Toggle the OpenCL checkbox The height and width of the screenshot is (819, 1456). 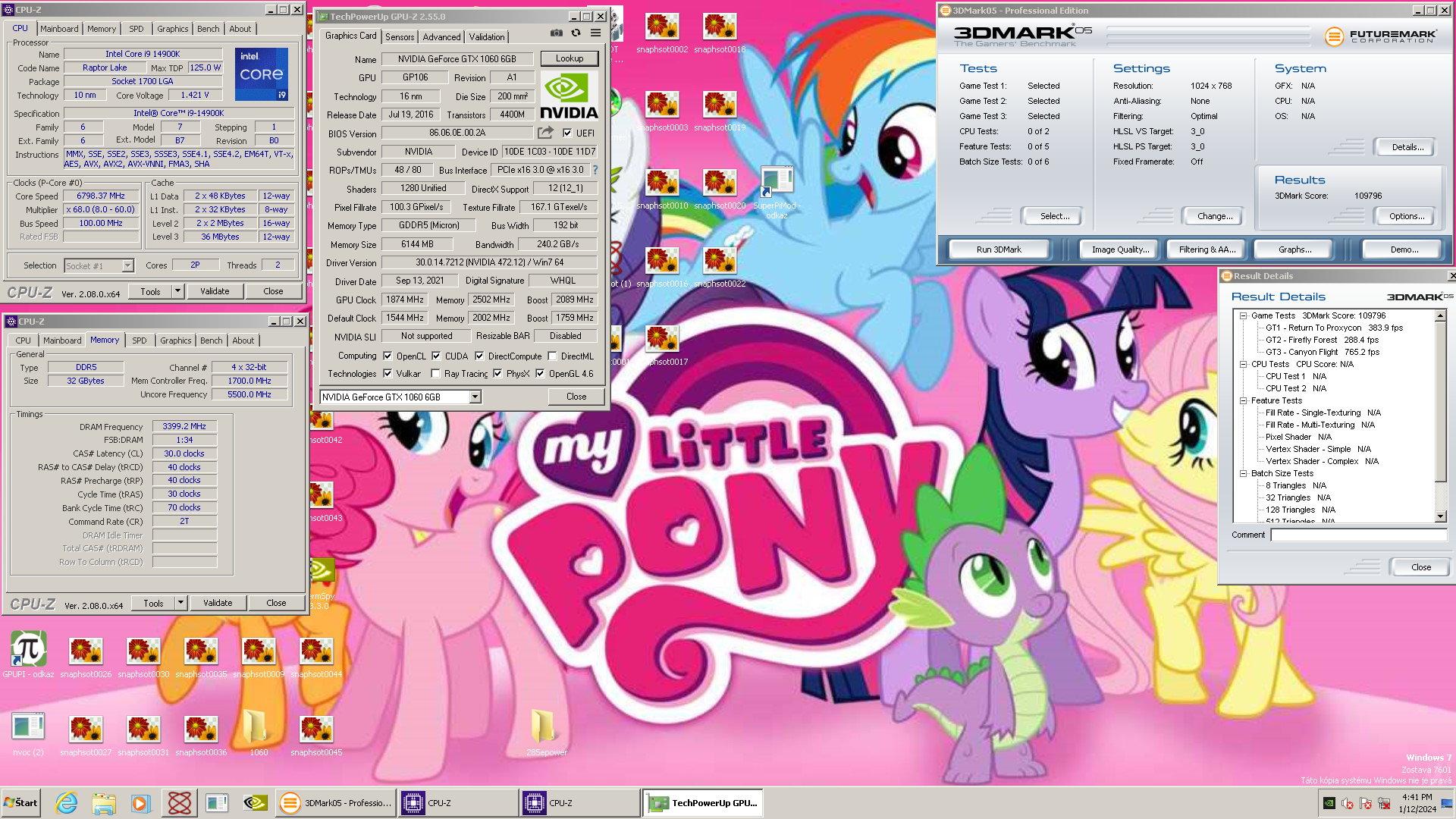(x=388, y=356)
